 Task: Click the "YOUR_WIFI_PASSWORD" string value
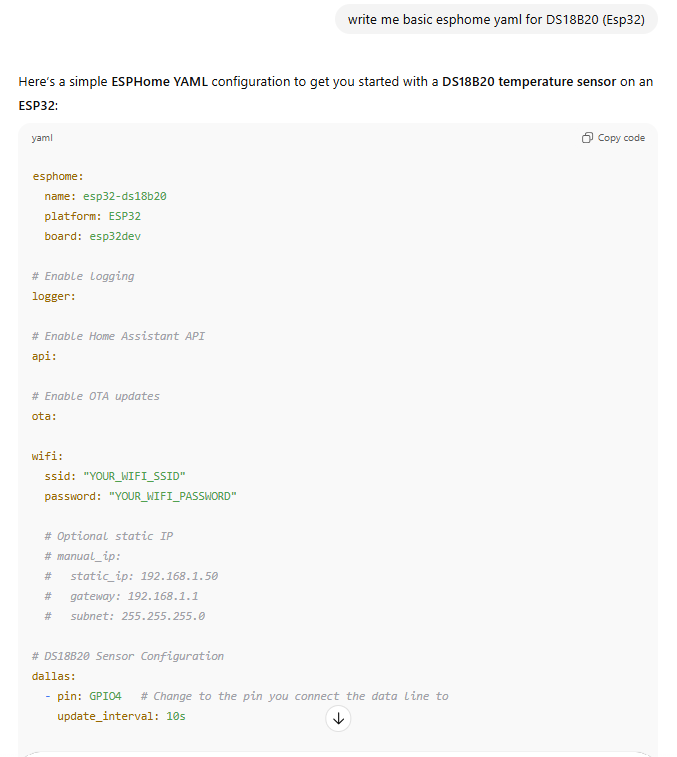tap(172, 496)
